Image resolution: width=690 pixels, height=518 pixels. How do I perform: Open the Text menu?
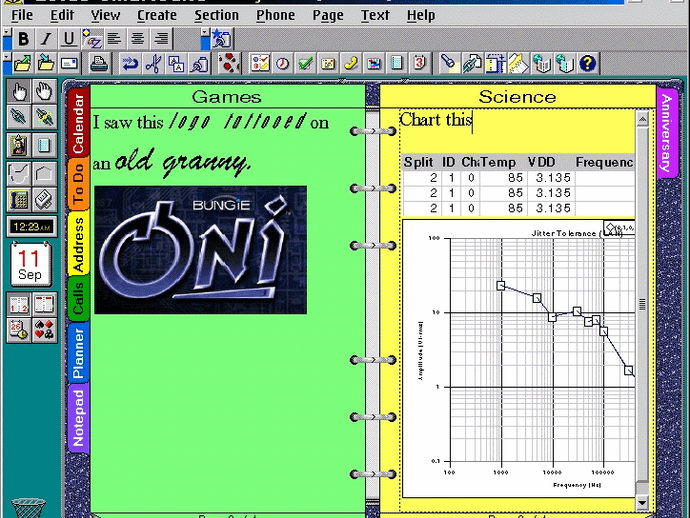point(375,15)
